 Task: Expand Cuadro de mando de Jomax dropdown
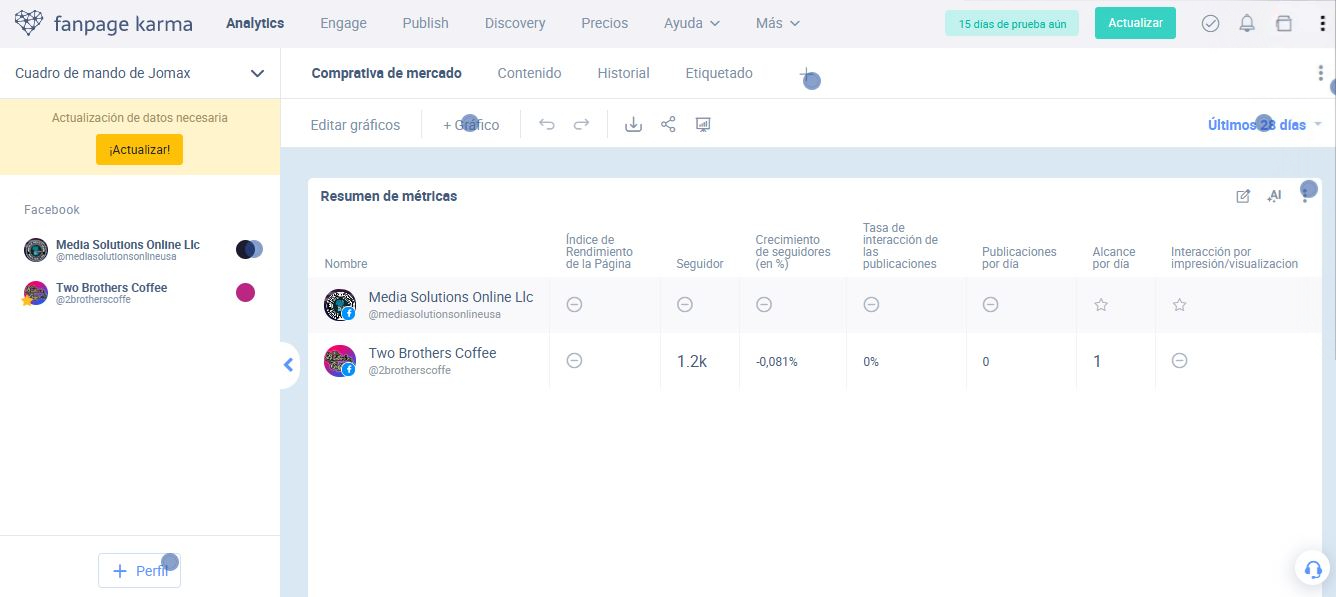[257, 73]
